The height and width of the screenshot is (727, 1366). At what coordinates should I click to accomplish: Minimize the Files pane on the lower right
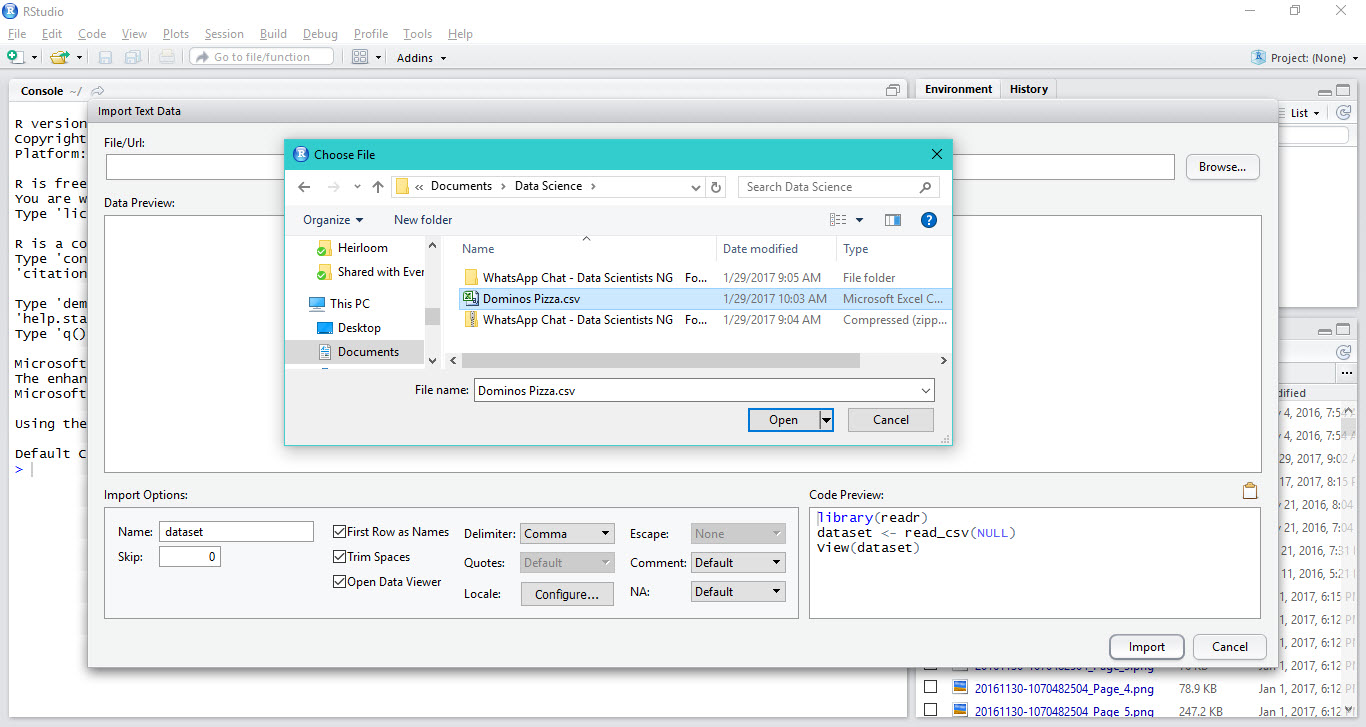(x=1324, y=330)
